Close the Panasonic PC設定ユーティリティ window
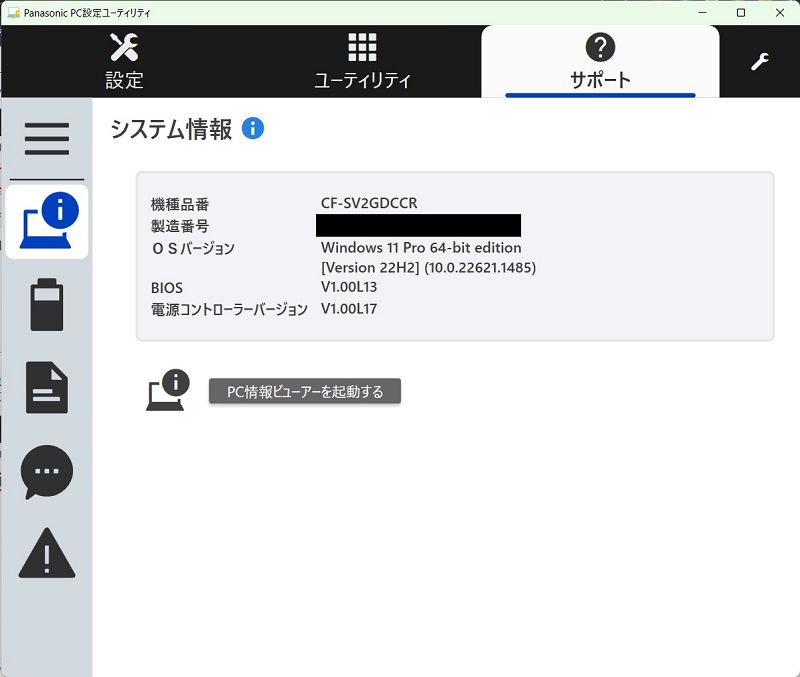 click(x=780, y=13)
